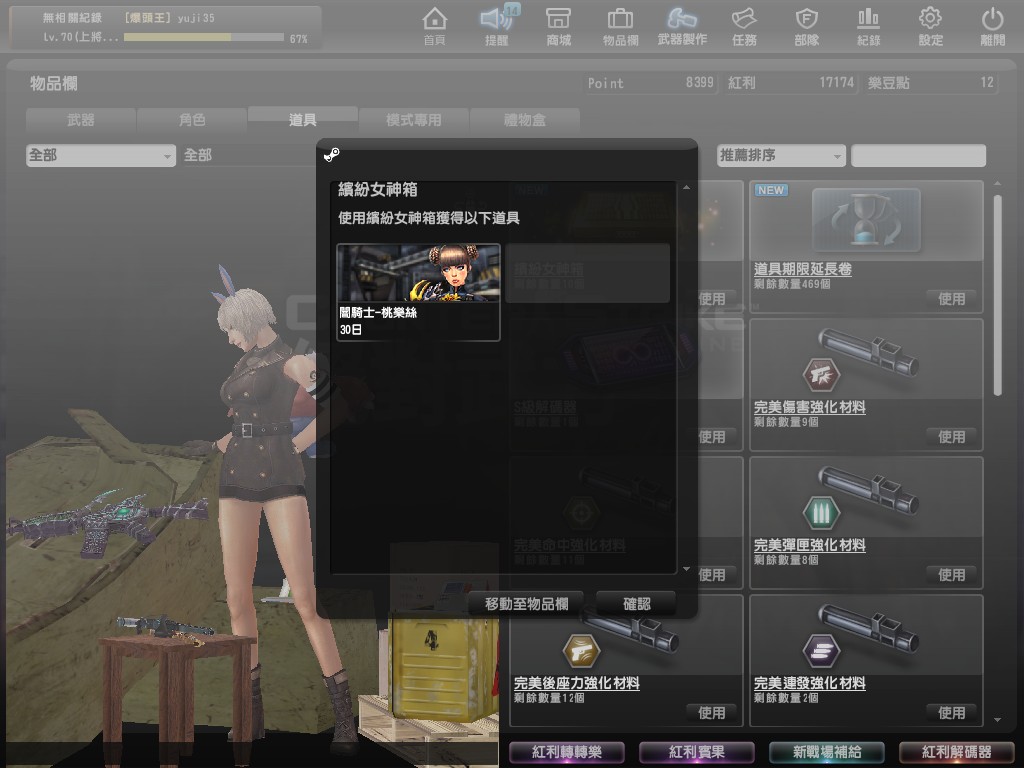Switch to the 模式專用 tab
The height and width of the screenshot is (768, 1024).
pyautogui.click(x=413, y=120)
